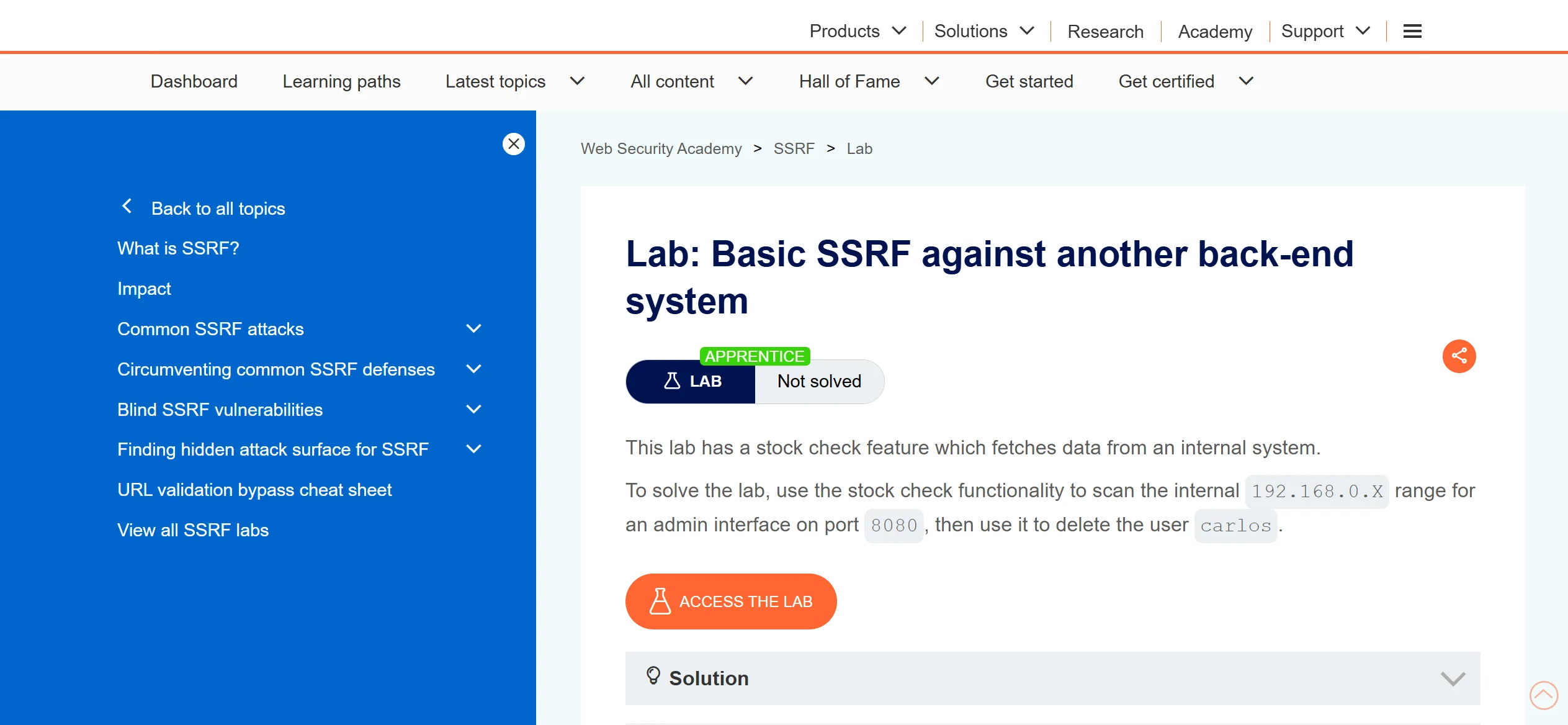Expand Circumventing common SSRF defenses chevron

tap(473, 369)
